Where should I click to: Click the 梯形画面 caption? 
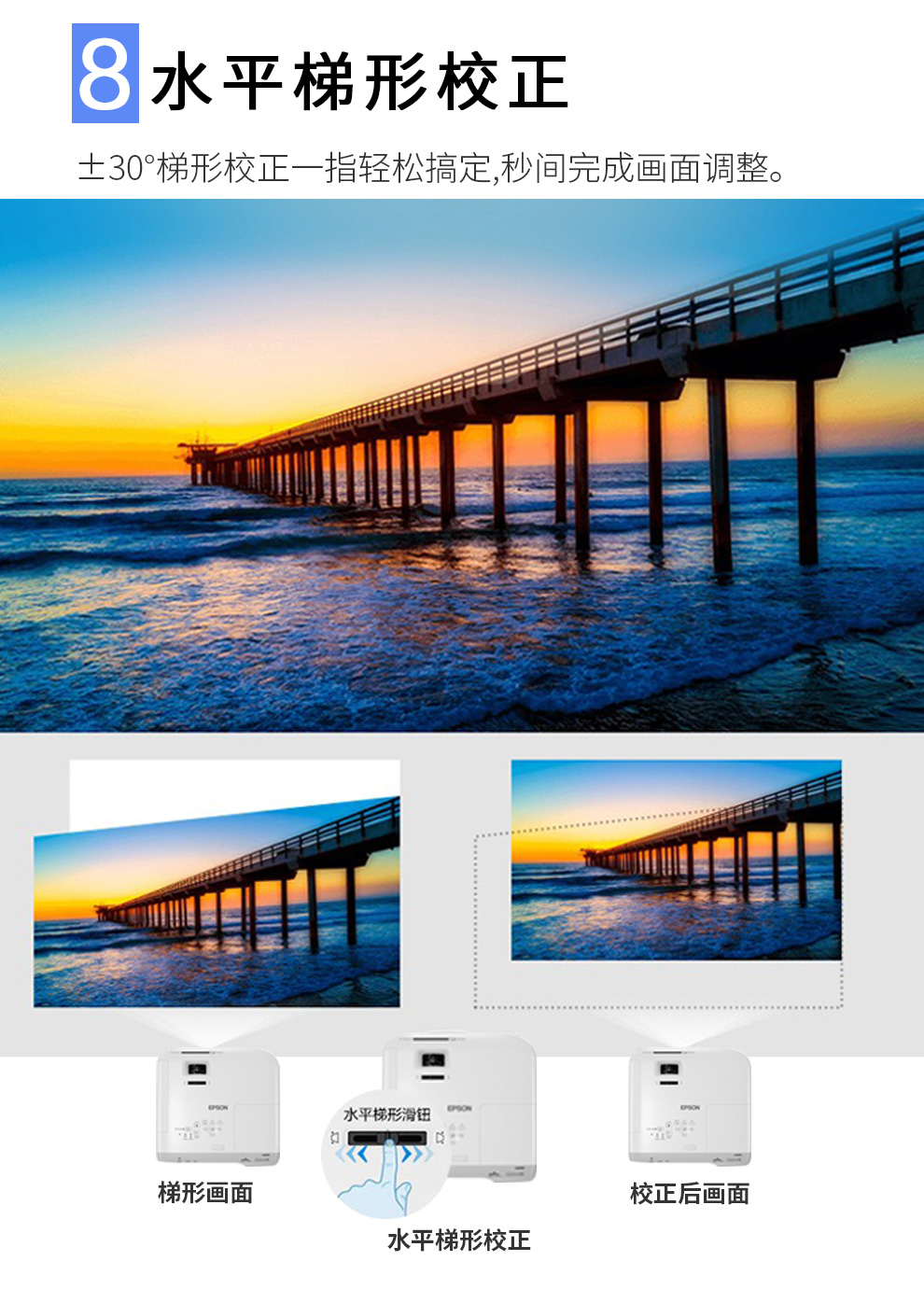coord(205,1193)
